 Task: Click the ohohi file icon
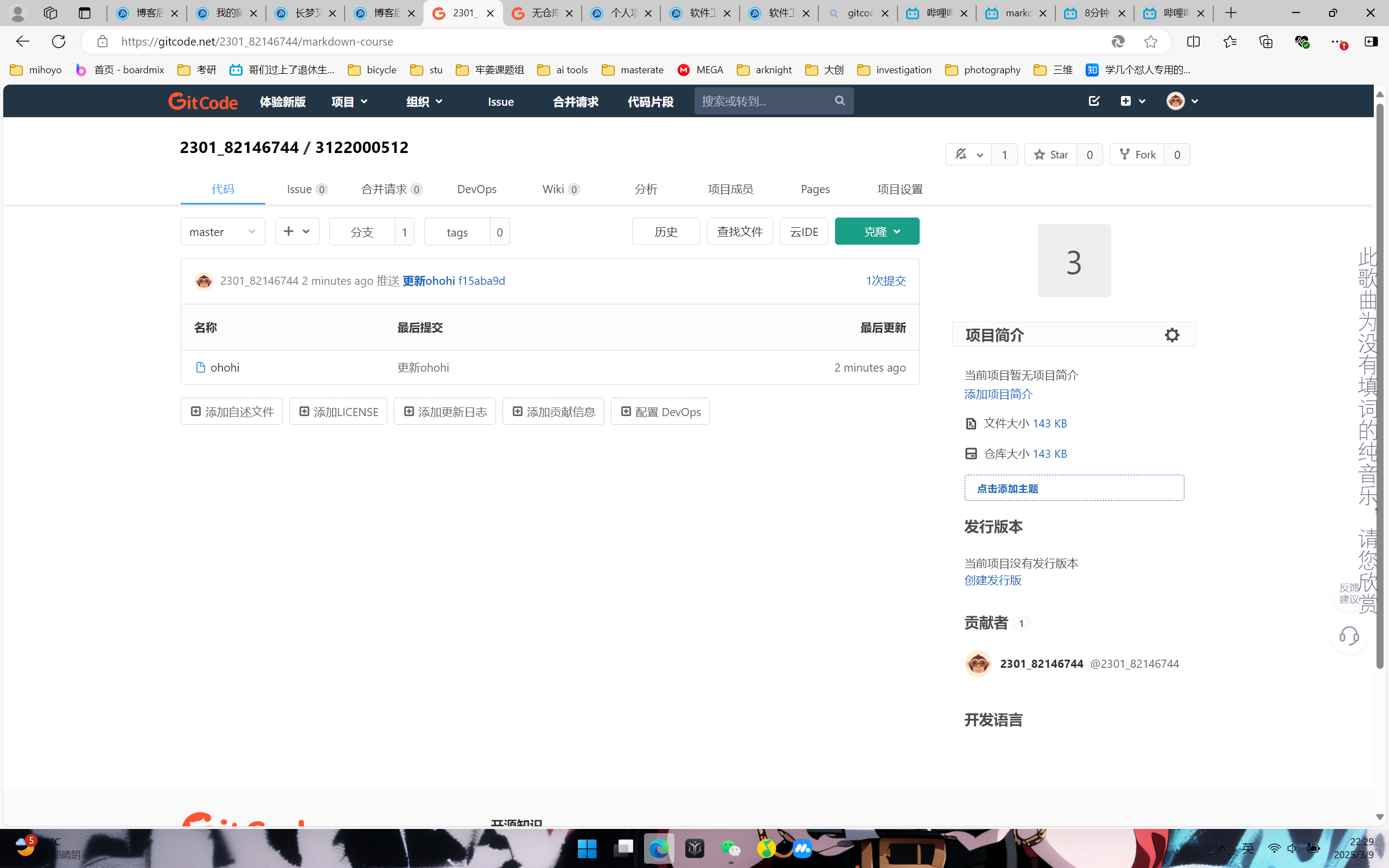200,367
